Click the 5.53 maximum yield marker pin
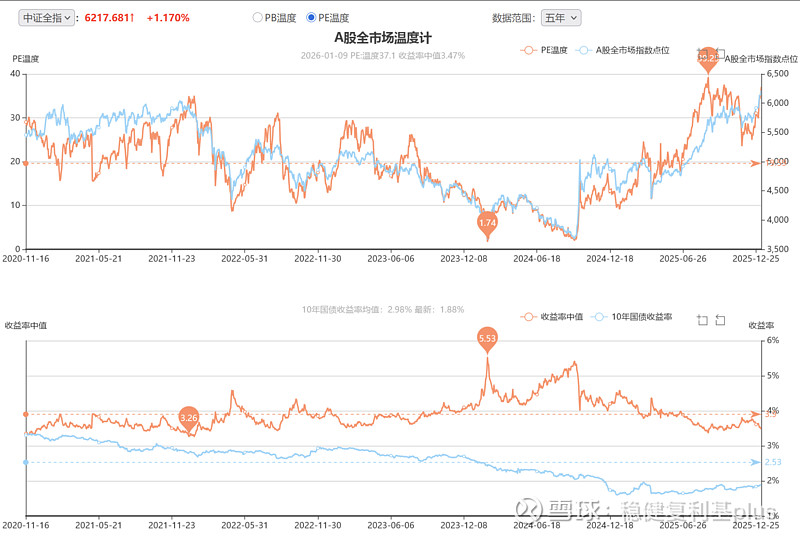The image size is (800, 536). click(x=487, y=340)
